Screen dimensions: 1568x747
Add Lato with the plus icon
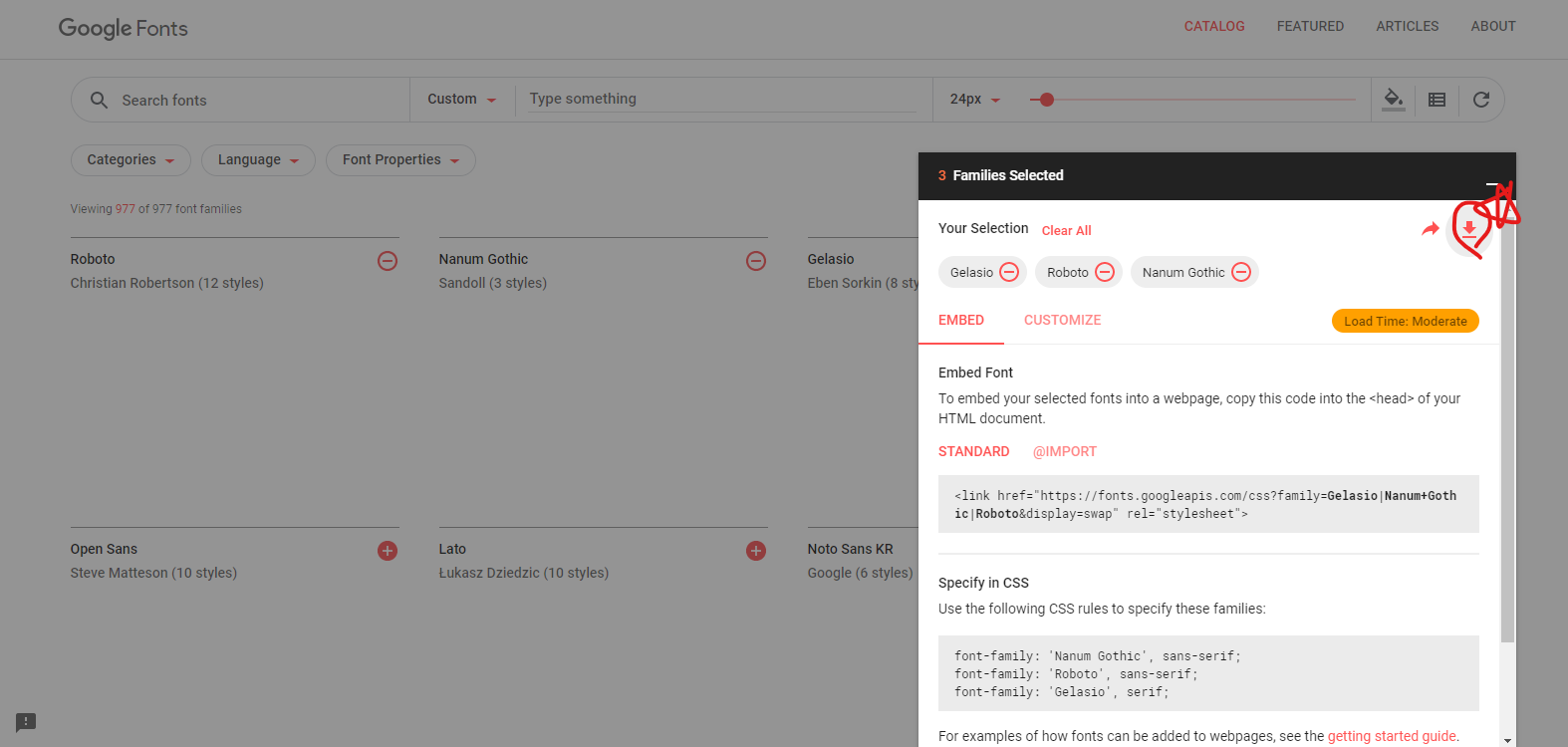pos(756,551)
